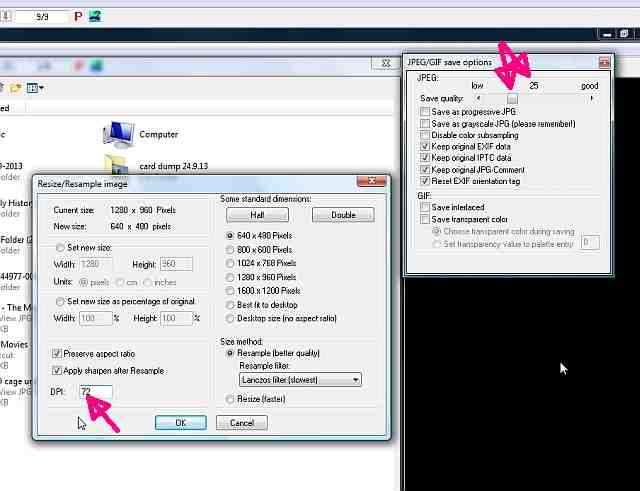Click the save quality slider right arrow

[592, 98]
